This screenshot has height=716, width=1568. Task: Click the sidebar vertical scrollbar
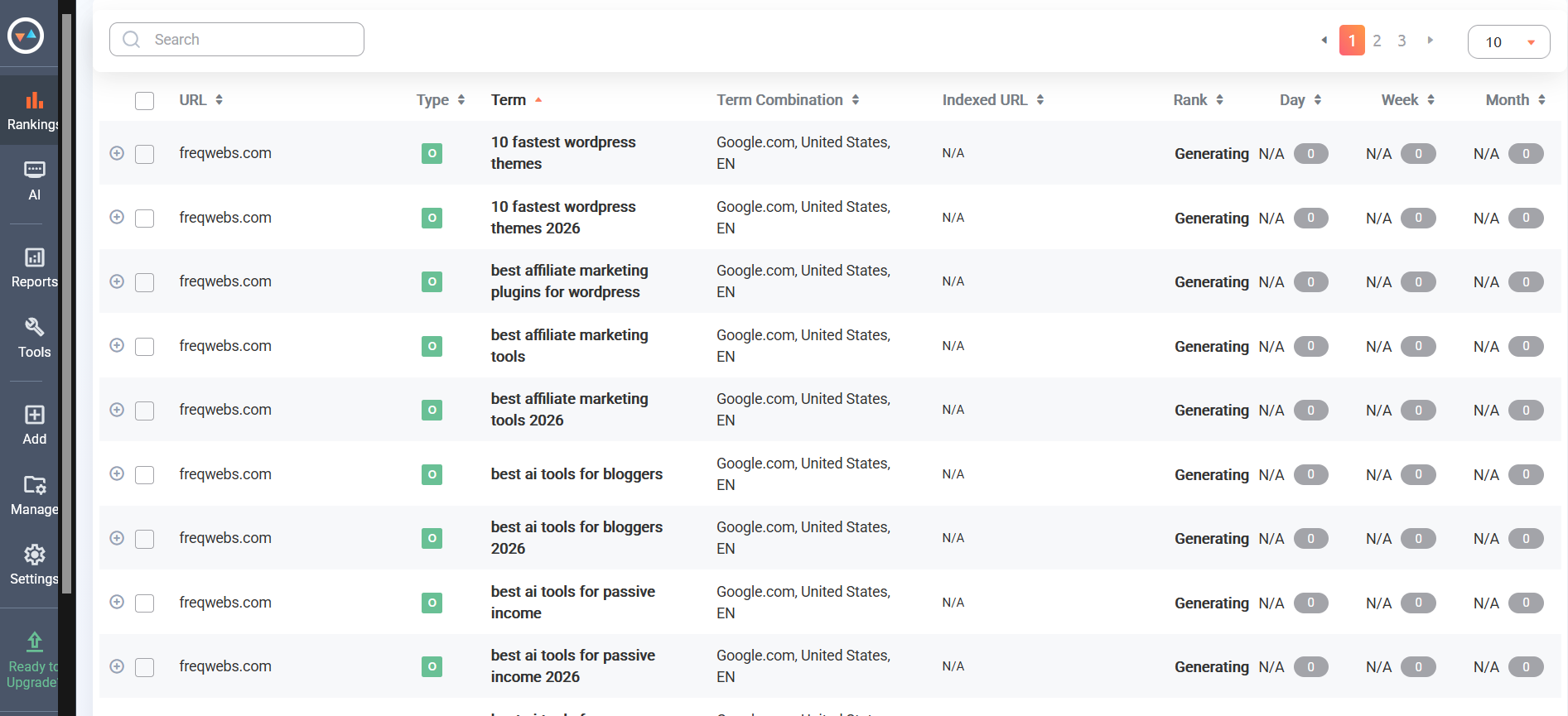pos(67,303)
